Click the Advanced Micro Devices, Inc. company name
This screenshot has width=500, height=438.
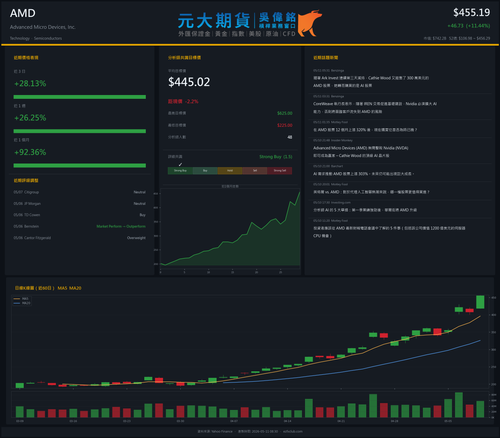43,27
